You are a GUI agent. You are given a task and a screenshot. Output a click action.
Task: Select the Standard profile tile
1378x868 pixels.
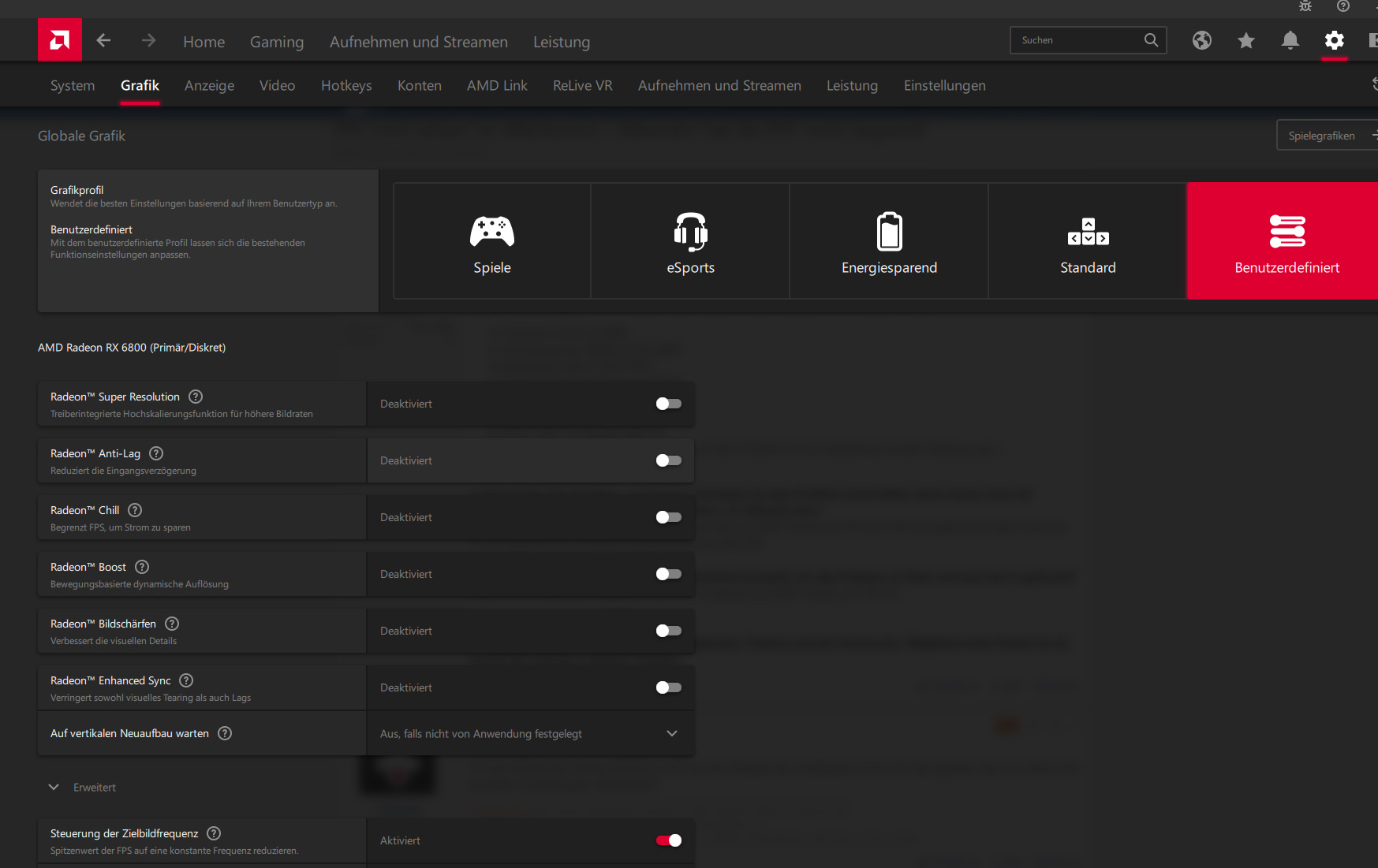[1089, 241]
